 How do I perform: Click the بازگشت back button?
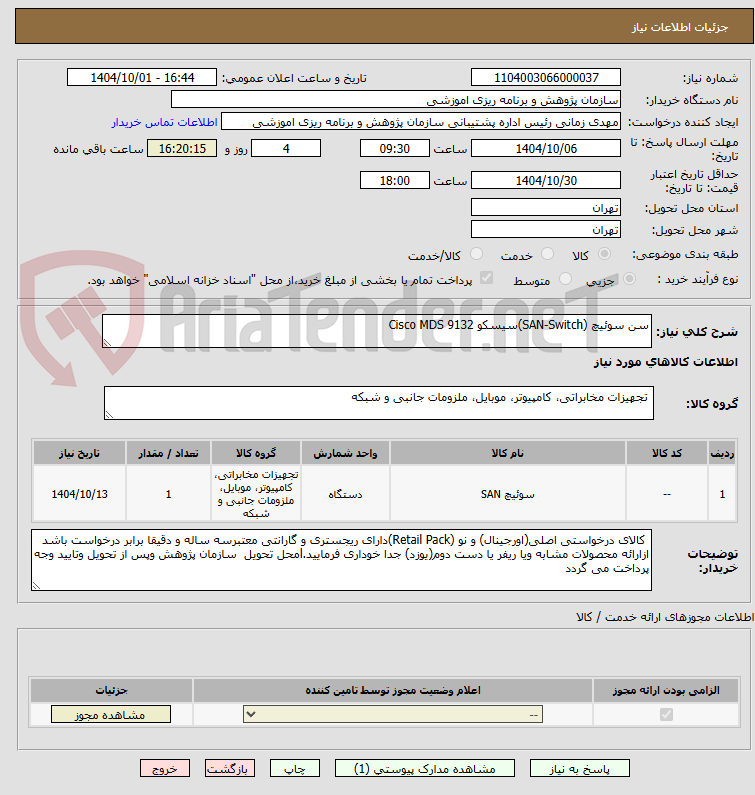[x=230, y=769]
